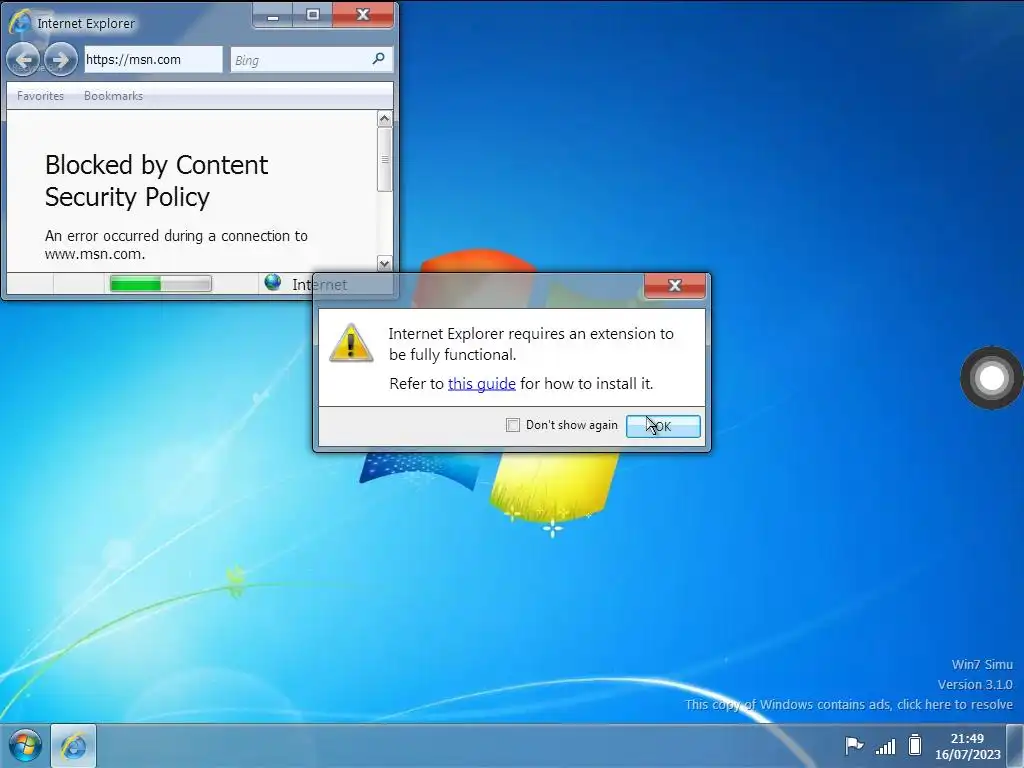The height and width of the screenshot is (768, 1024).
Task: Click 'This copy of Windows contains ads' notice
Action: coord(848,705)
